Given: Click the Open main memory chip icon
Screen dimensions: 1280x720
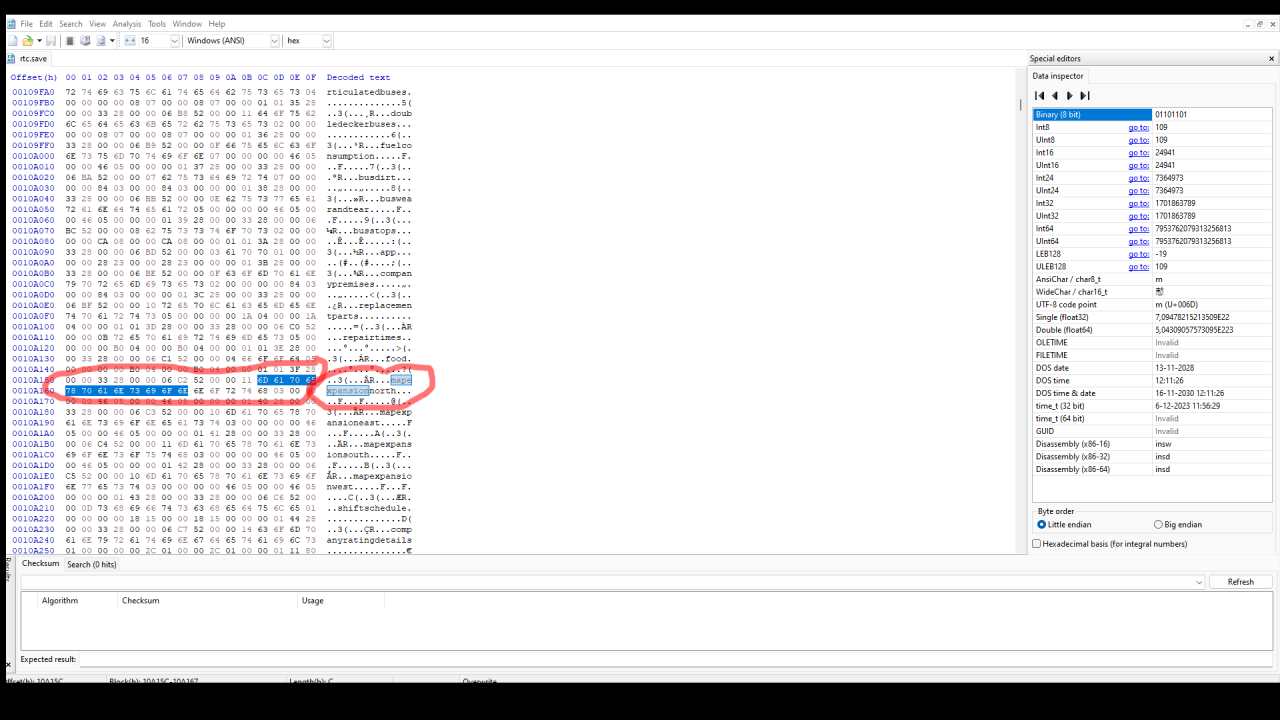Looking at the screenshot, I should click(x=70, y=41).
